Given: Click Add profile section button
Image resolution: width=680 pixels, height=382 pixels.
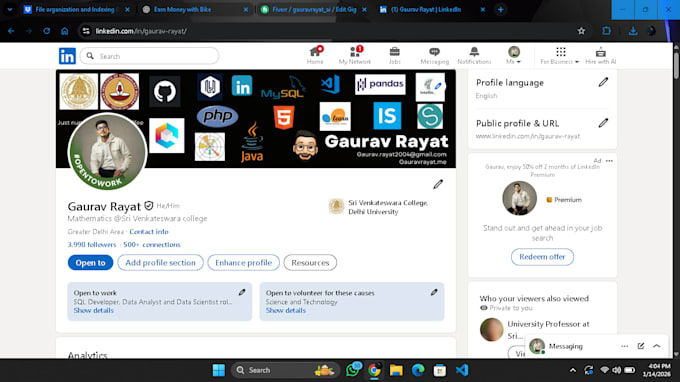Looking at the screenshot, I should click(160, 263).
